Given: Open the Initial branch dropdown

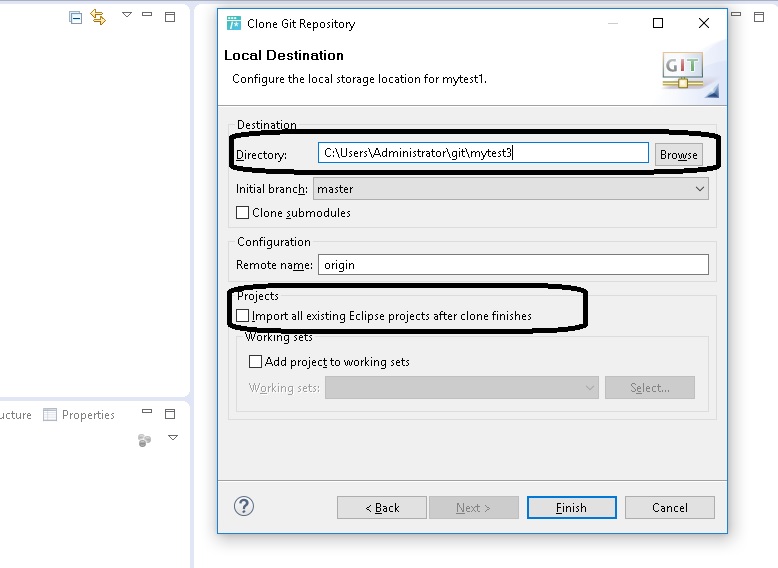Looking at the screenshot, I should tap(511, 189).
